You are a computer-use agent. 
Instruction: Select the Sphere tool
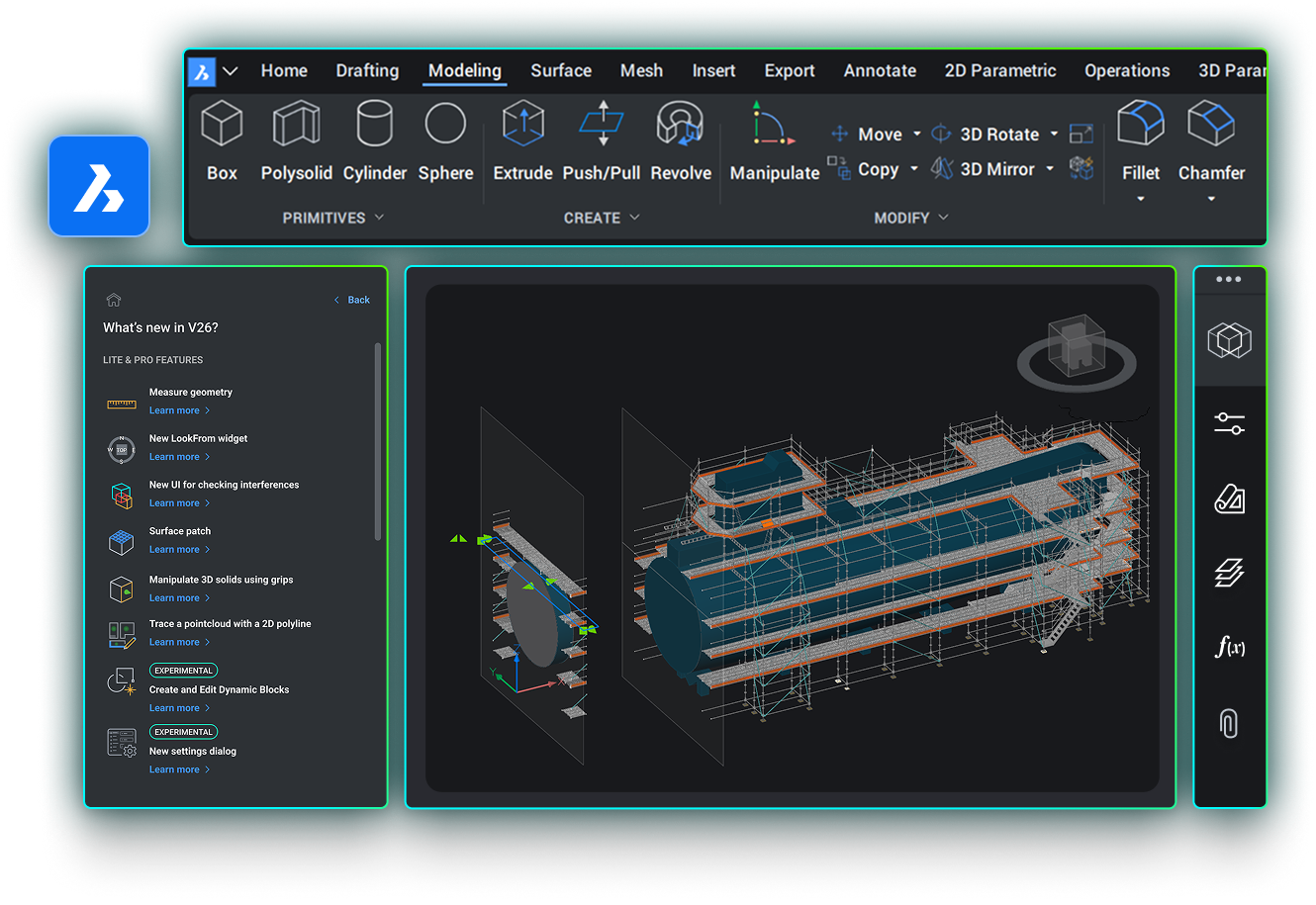[x=445, y=125]
